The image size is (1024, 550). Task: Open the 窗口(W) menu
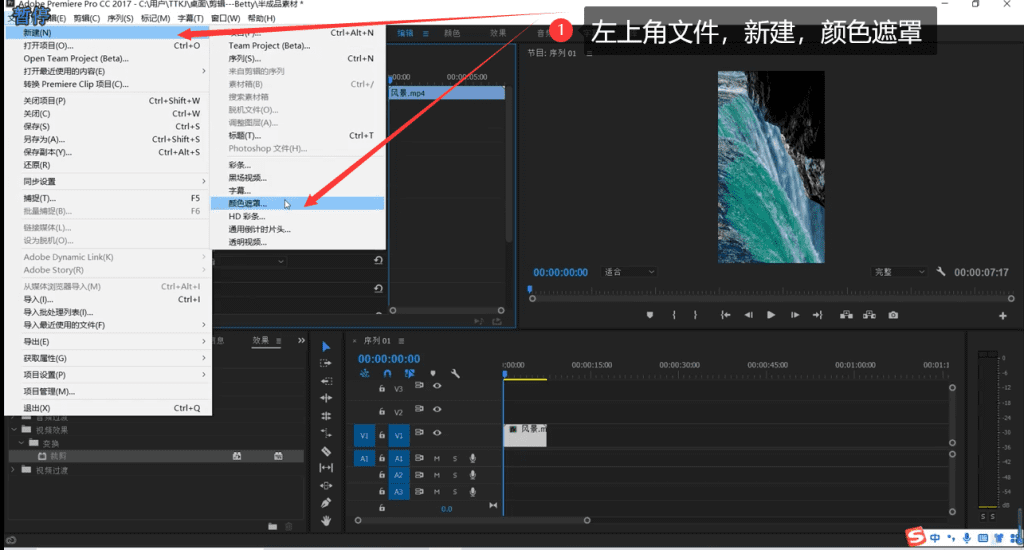pyautogui.click(x=225, y=18)
